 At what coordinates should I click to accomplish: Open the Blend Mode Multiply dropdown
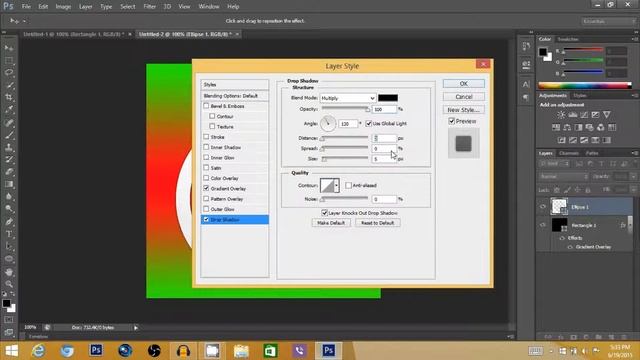(x=348, y=98)
